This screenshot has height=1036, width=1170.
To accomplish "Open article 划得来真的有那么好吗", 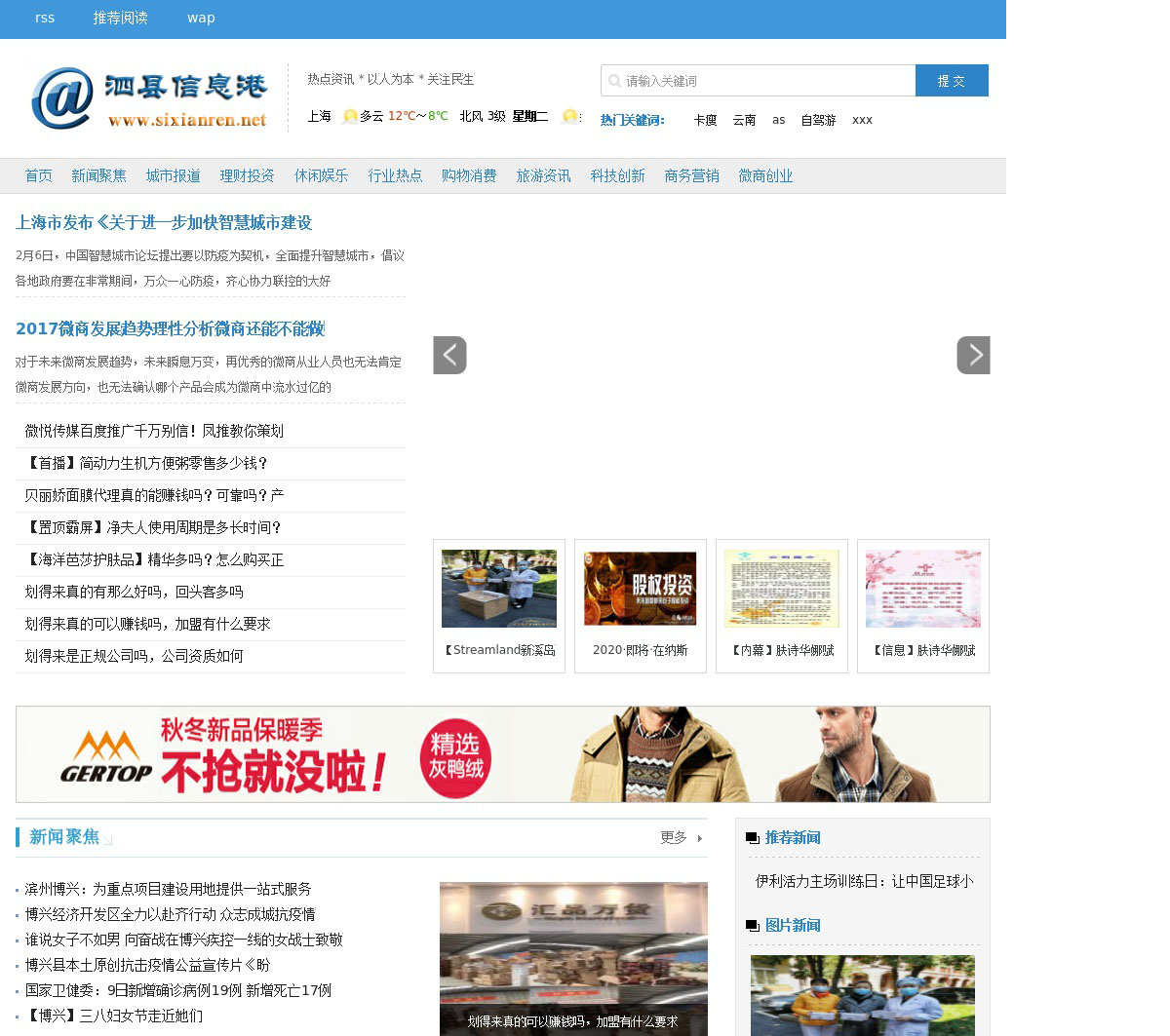I will [x=134, y=592].
